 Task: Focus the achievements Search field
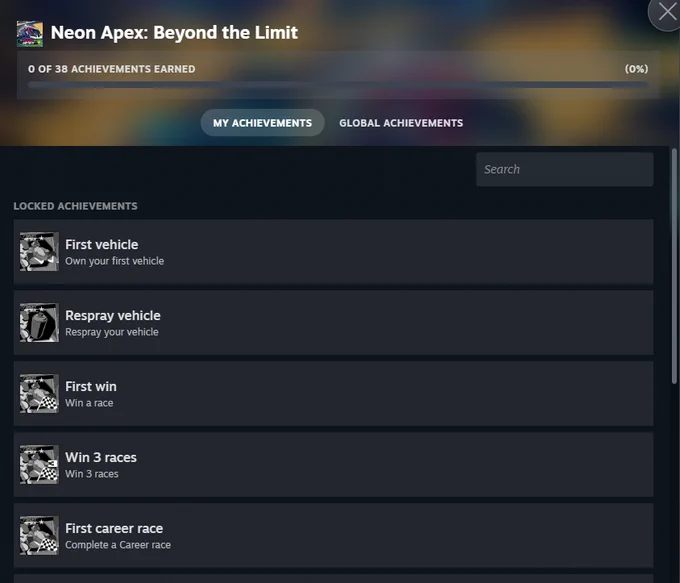pyautogui.click(x=565, y=169)
